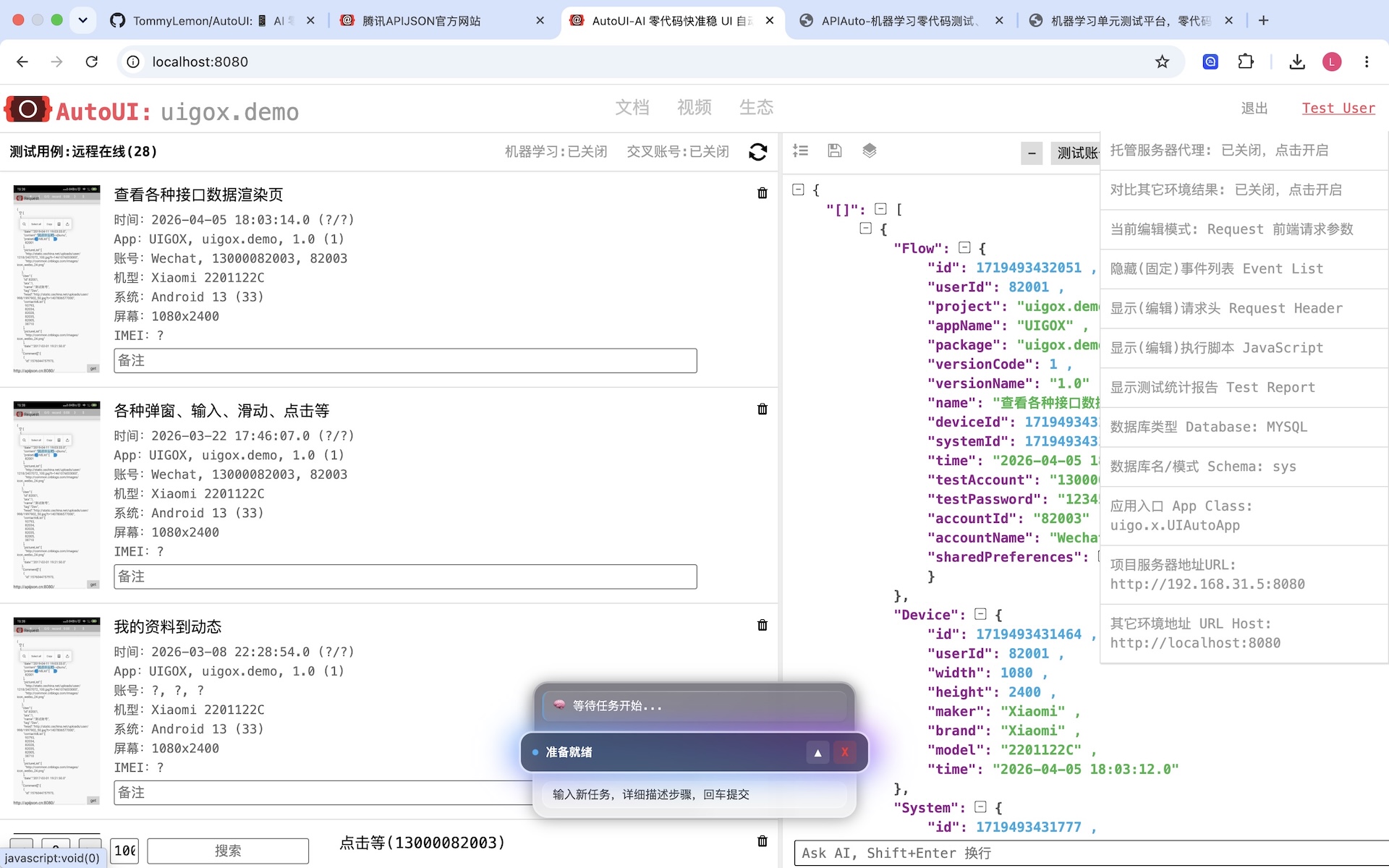Click the save icon above JSON editor
Viewport: 1389px width, 868px height.
pos(835,150)
